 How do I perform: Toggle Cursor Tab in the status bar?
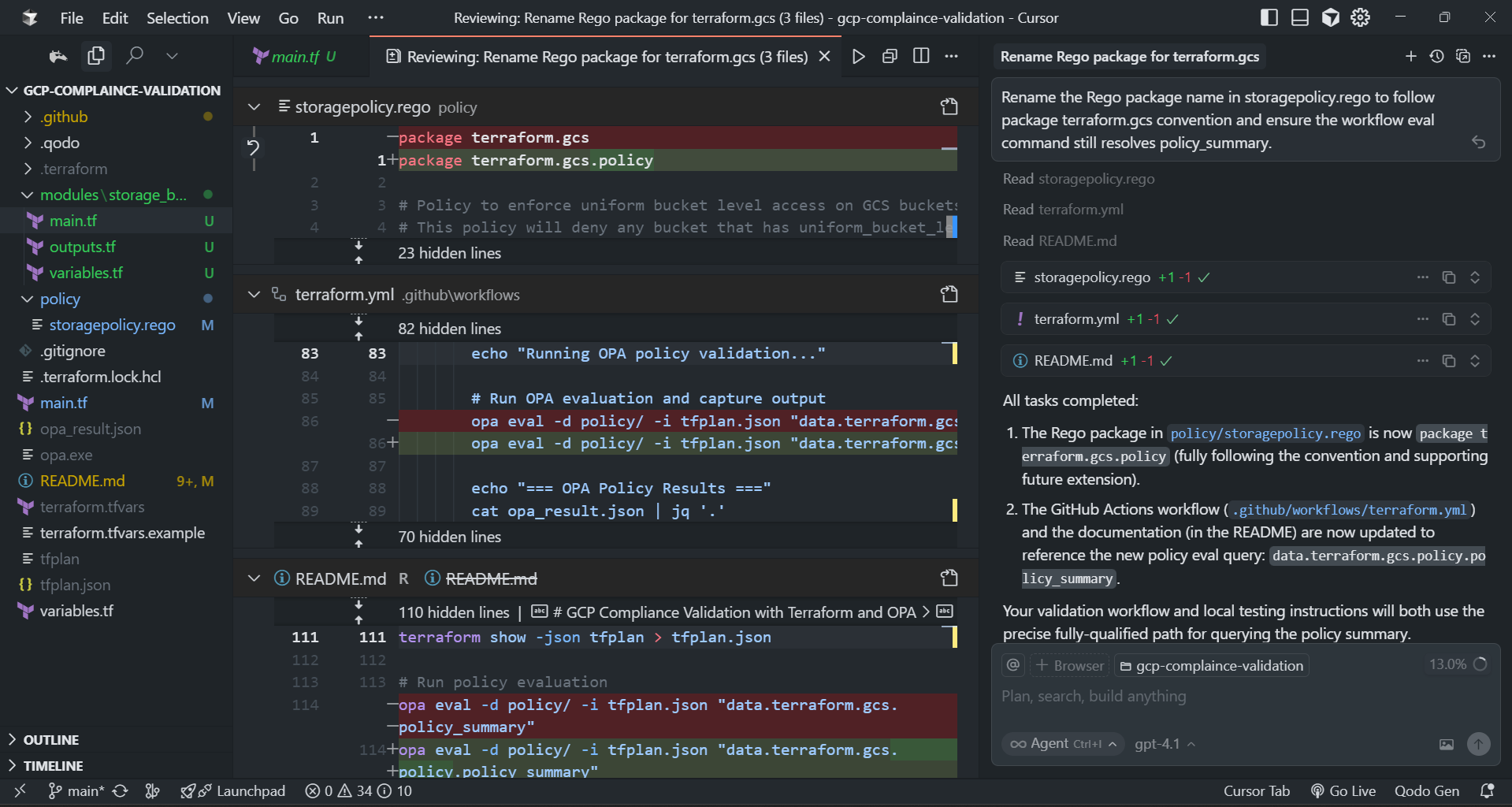pyautogui.click(x=1257, y=790)
